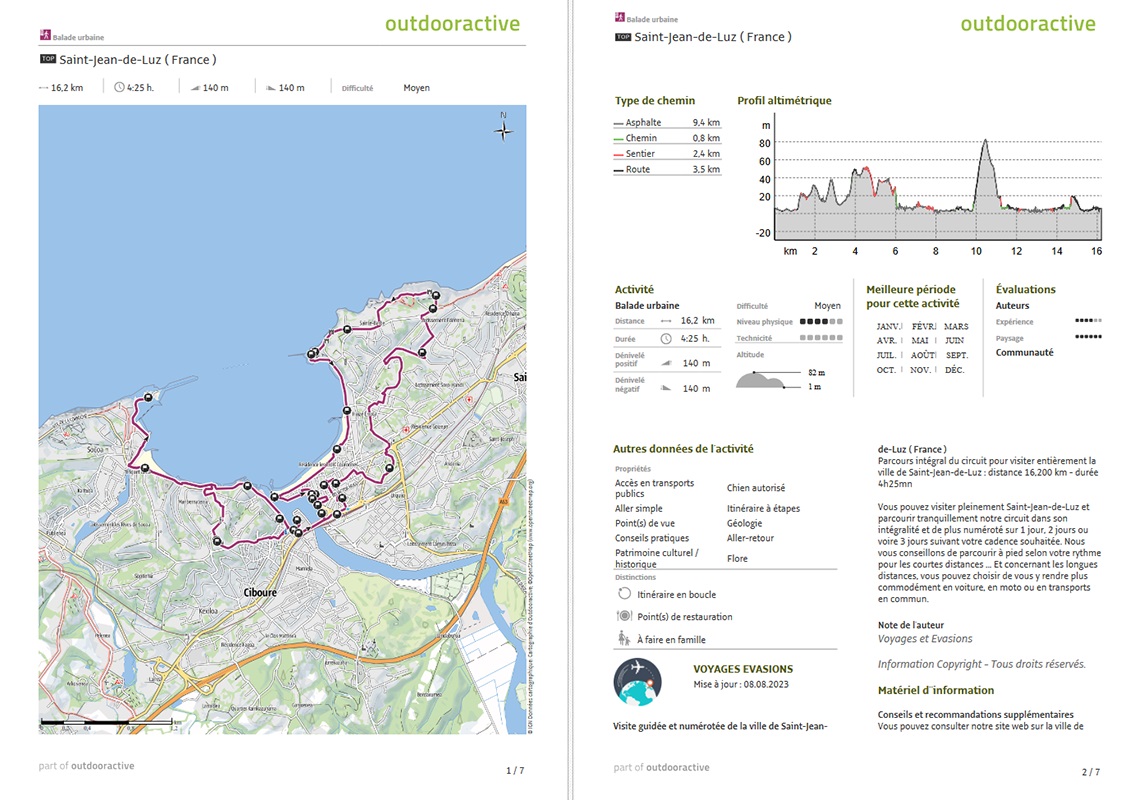Click the altitude hill silhouette graphic

coord(762,379)
